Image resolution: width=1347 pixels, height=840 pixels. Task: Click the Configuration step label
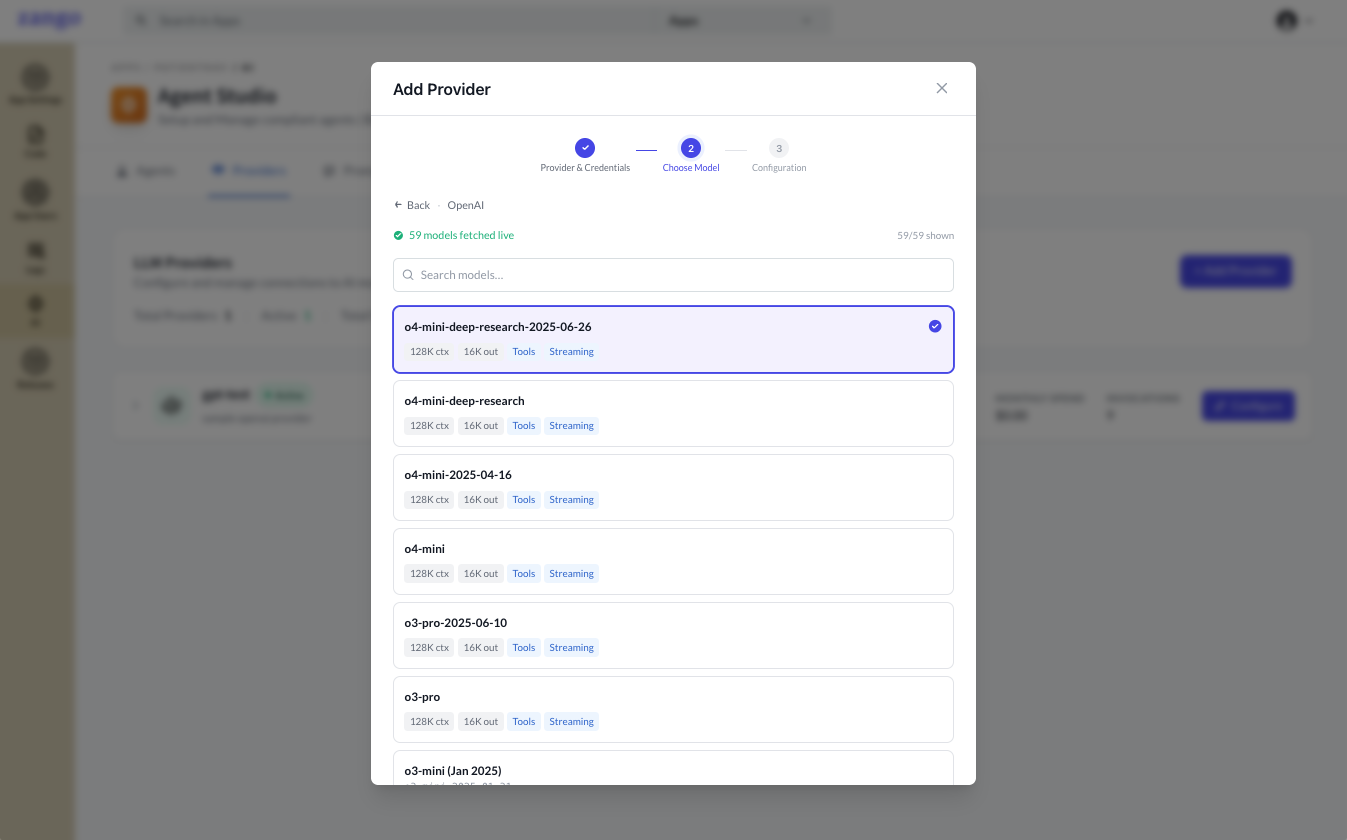coord(779,168)
